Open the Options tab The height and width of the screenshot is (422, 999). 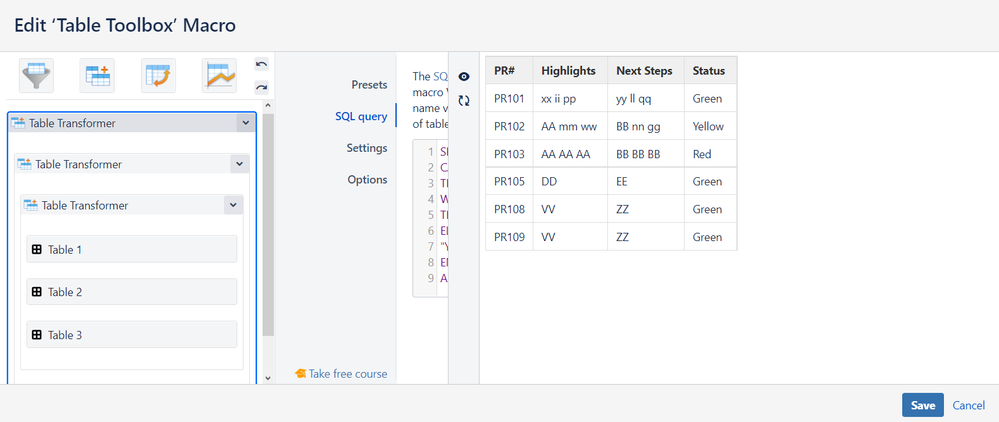tap(368, 180)
